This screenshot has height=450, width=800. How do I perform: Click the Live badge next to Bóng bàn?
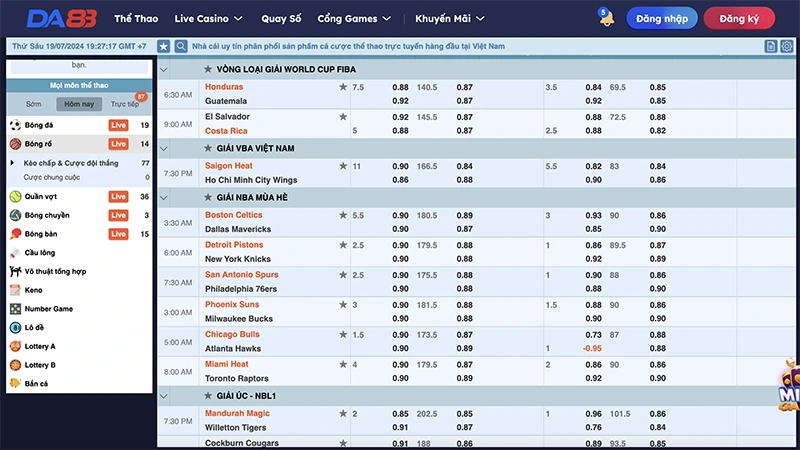click(118, 234)
